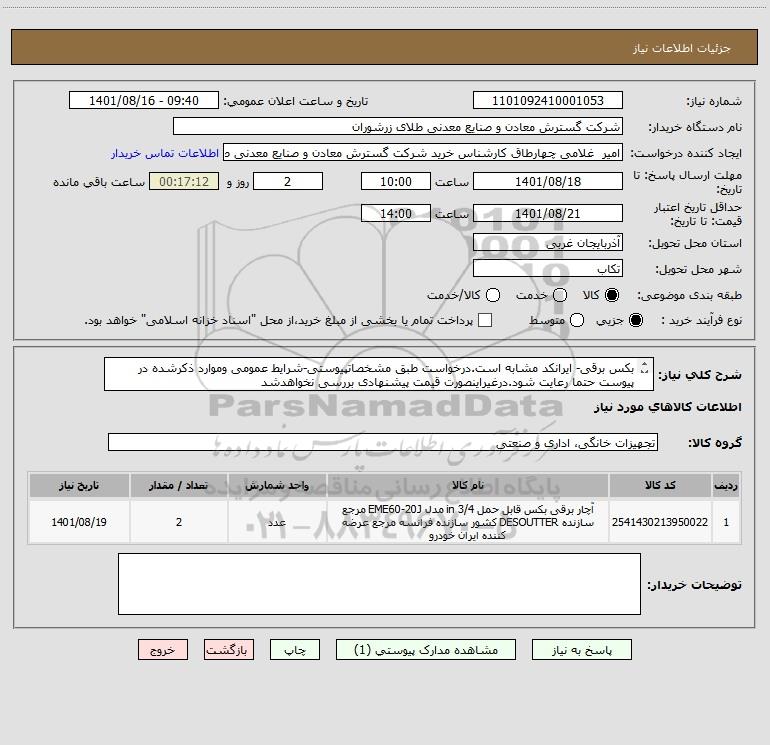The width and height of the screenshot is (770, 745).
Task: Click the public announcement date 1401/08/16 field
Action: pyautogui.click(x=144, y=100)
